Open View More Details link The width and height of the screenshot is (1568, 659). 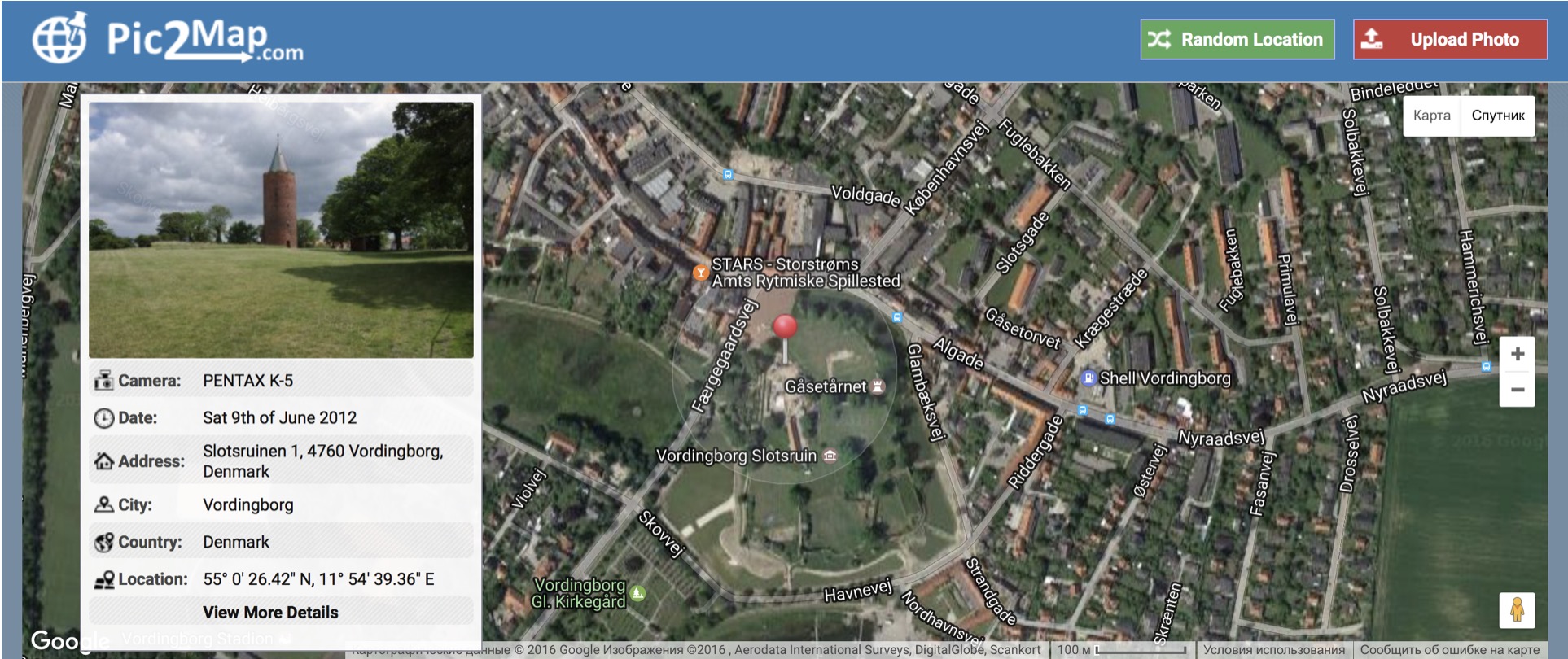270,613
